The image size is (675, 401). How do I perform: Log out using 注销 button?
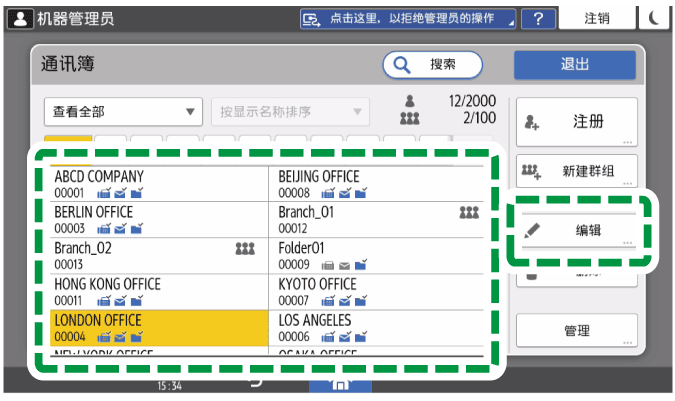click(597, 19)
